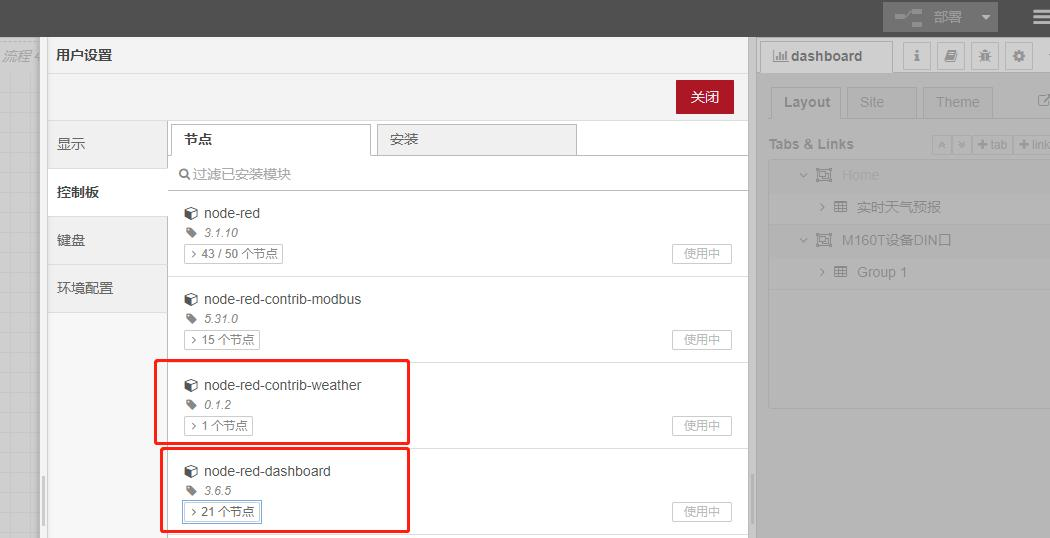Open the 环境配置 settings tab
Image resolution: width=1050 pixels, height=538 pixels.
tap(108, 288)
